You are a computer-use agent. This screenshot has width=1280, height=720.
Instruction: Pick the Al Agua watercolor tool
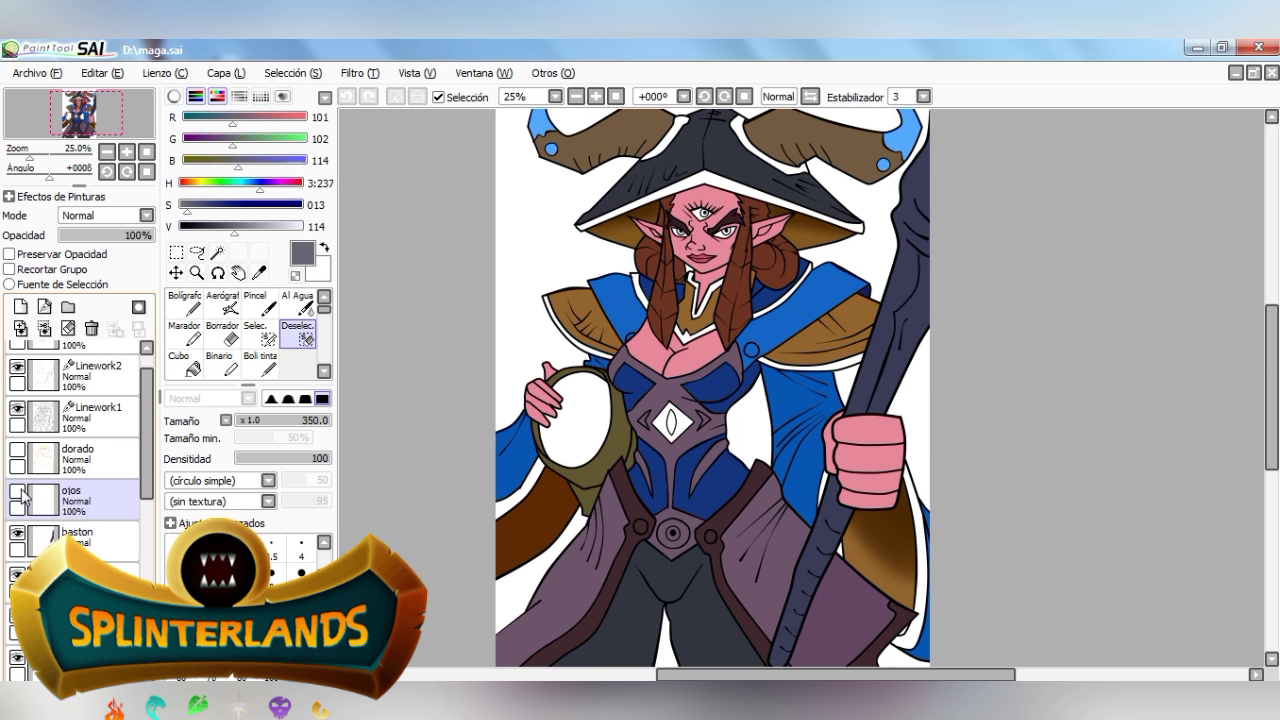coord(297,303)
